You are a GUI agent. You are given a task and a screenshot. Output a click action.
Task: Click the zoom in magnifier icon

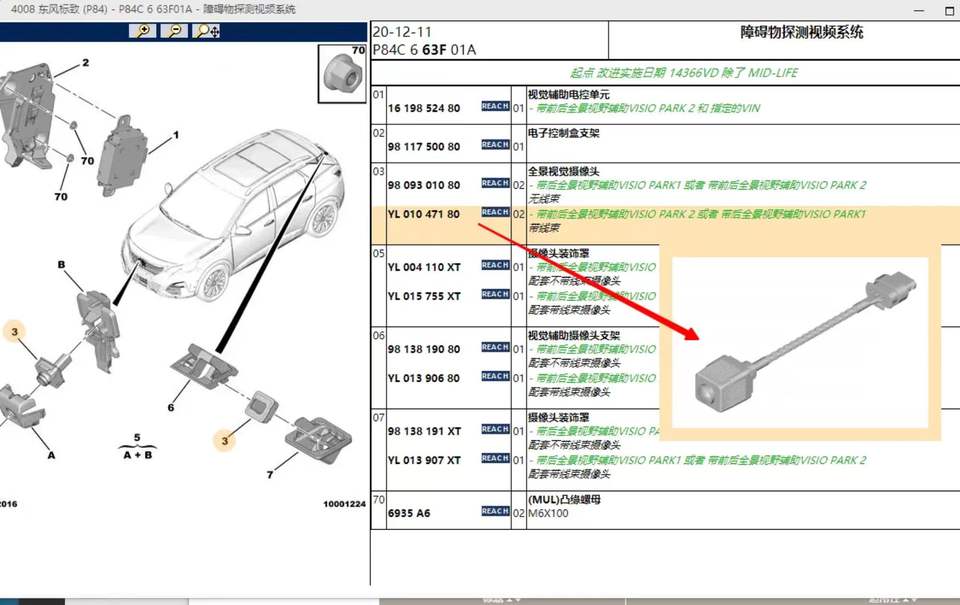click(145, 31)
